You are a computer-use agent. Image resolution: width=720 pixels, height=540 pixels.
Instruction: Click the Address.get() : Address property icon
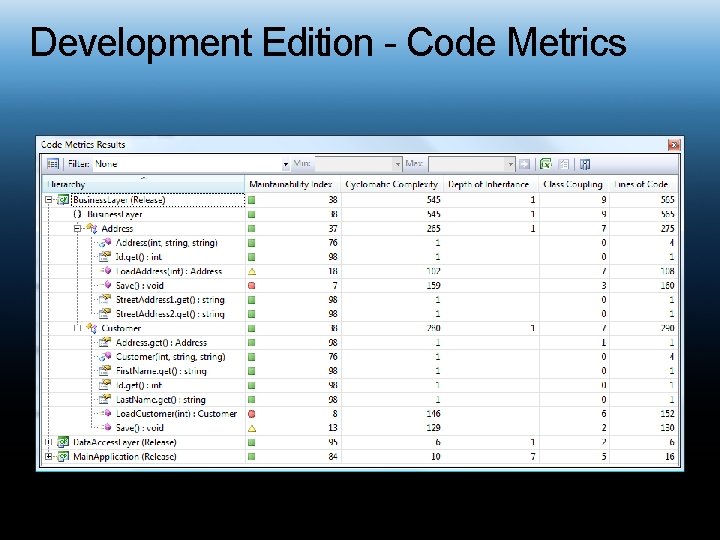(105, 342)
